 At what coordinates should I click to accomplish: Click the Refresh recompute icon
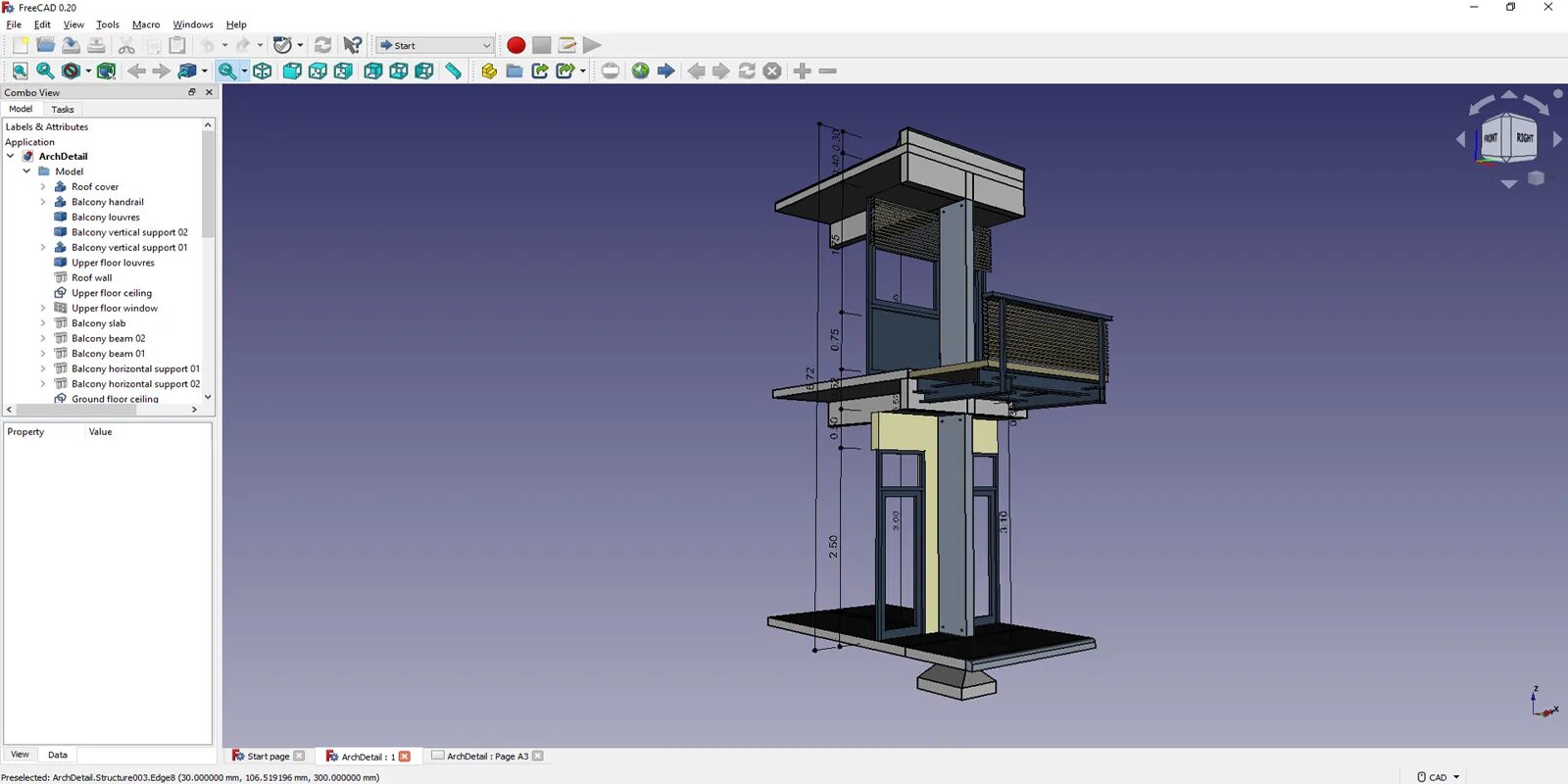[322, 45]
